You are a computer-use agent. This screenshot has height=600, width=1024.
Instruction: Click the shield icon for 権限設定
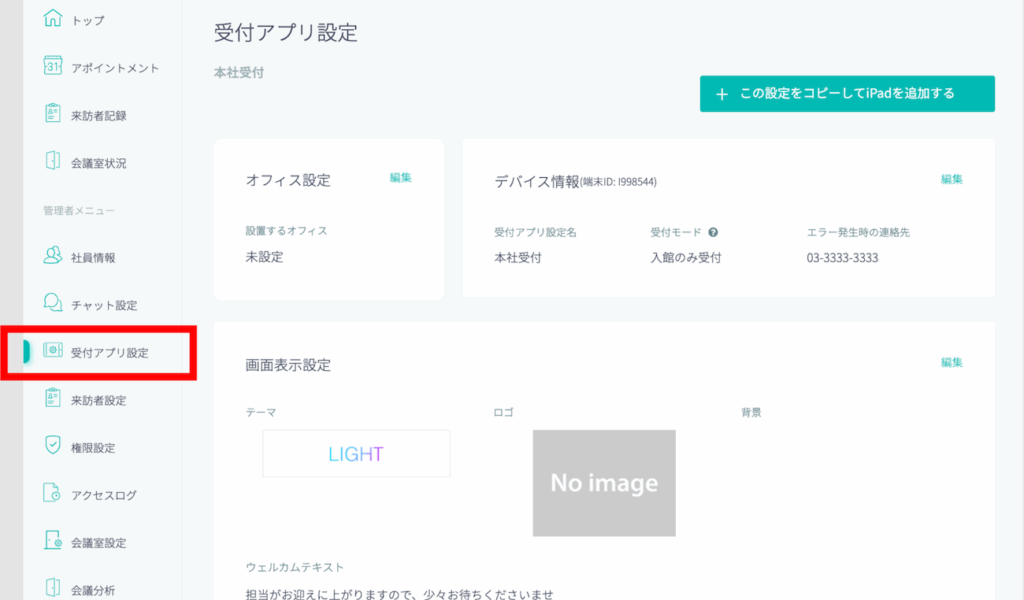[54, 446]
